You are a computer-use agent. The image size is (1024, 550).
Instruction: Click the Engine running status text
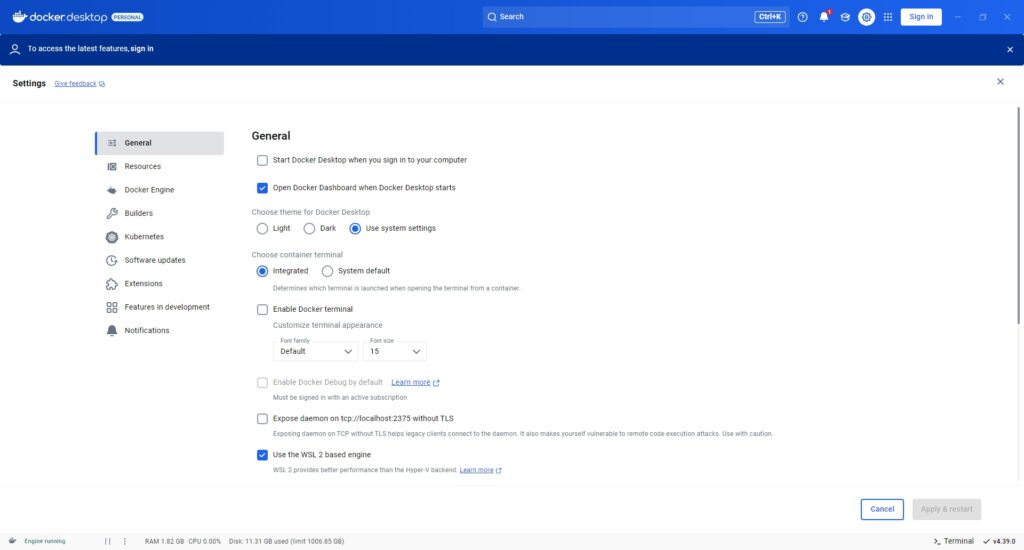tap(44, 542)
